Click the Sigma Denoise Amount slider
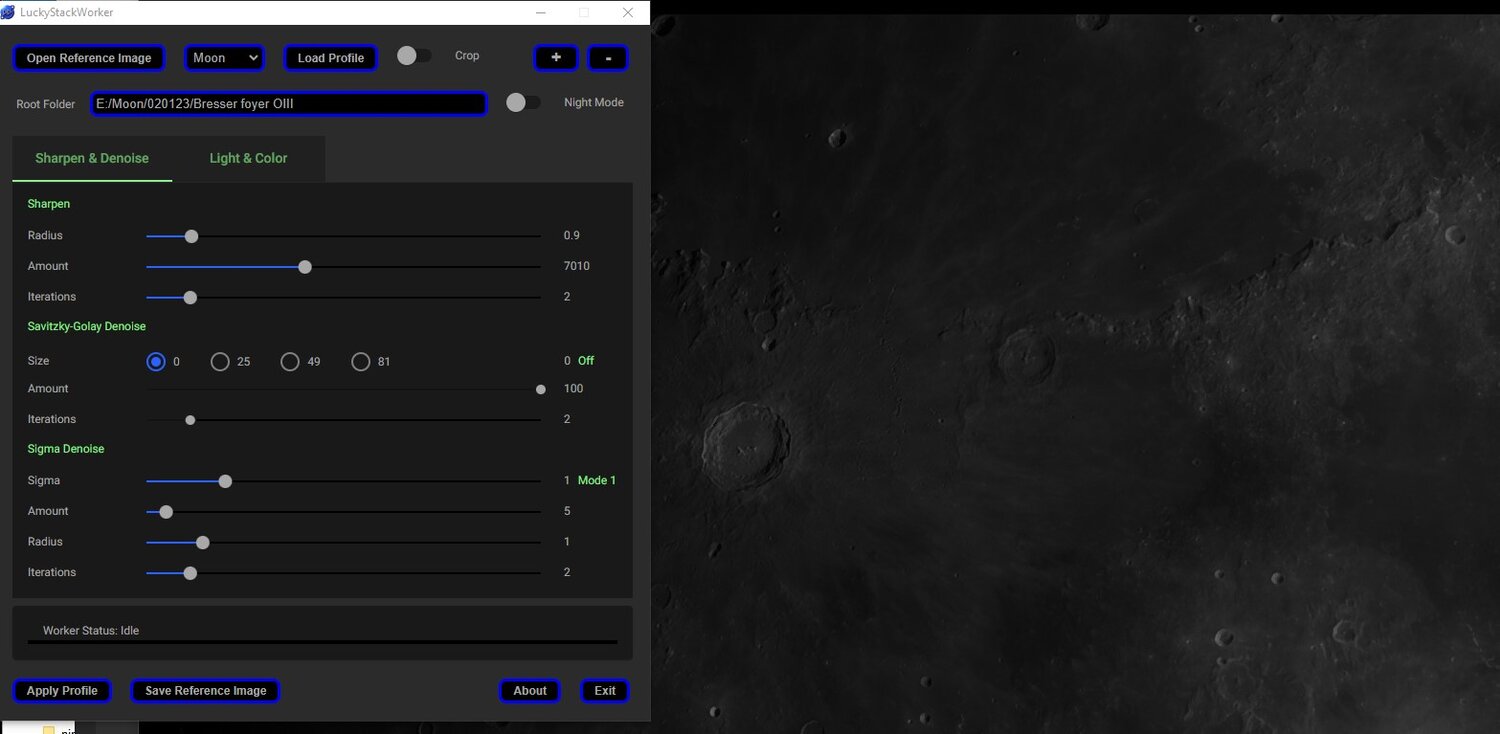 (x=343, y=512)
